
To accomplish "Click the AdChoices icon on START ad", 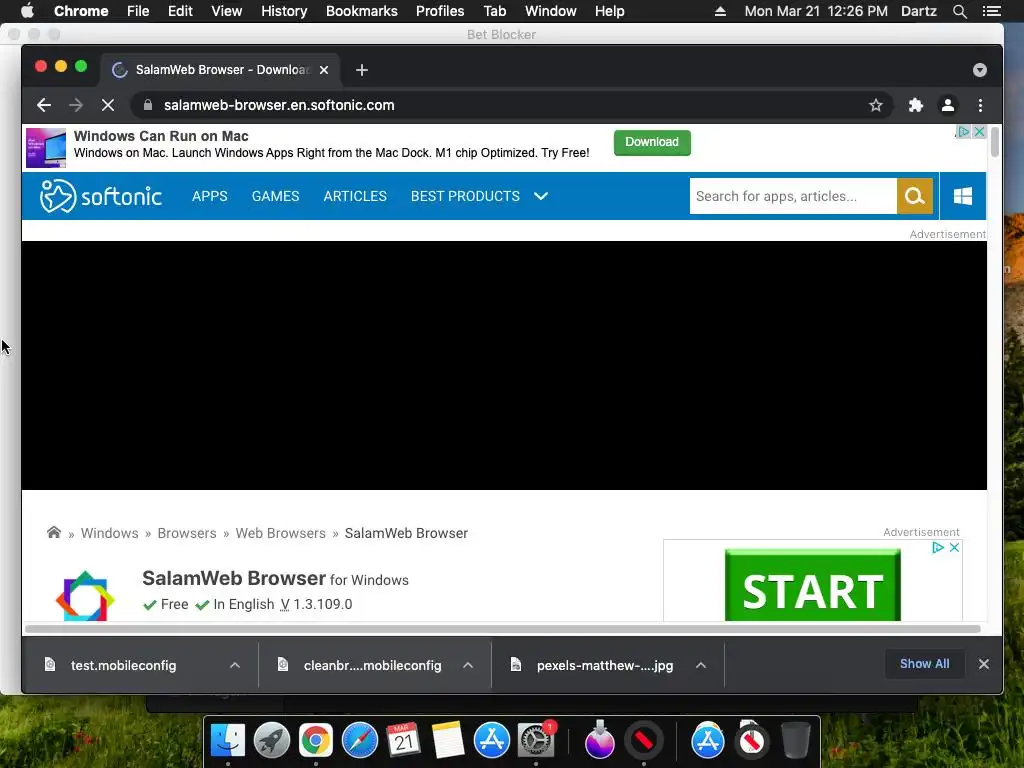I will tap(938, 547).
